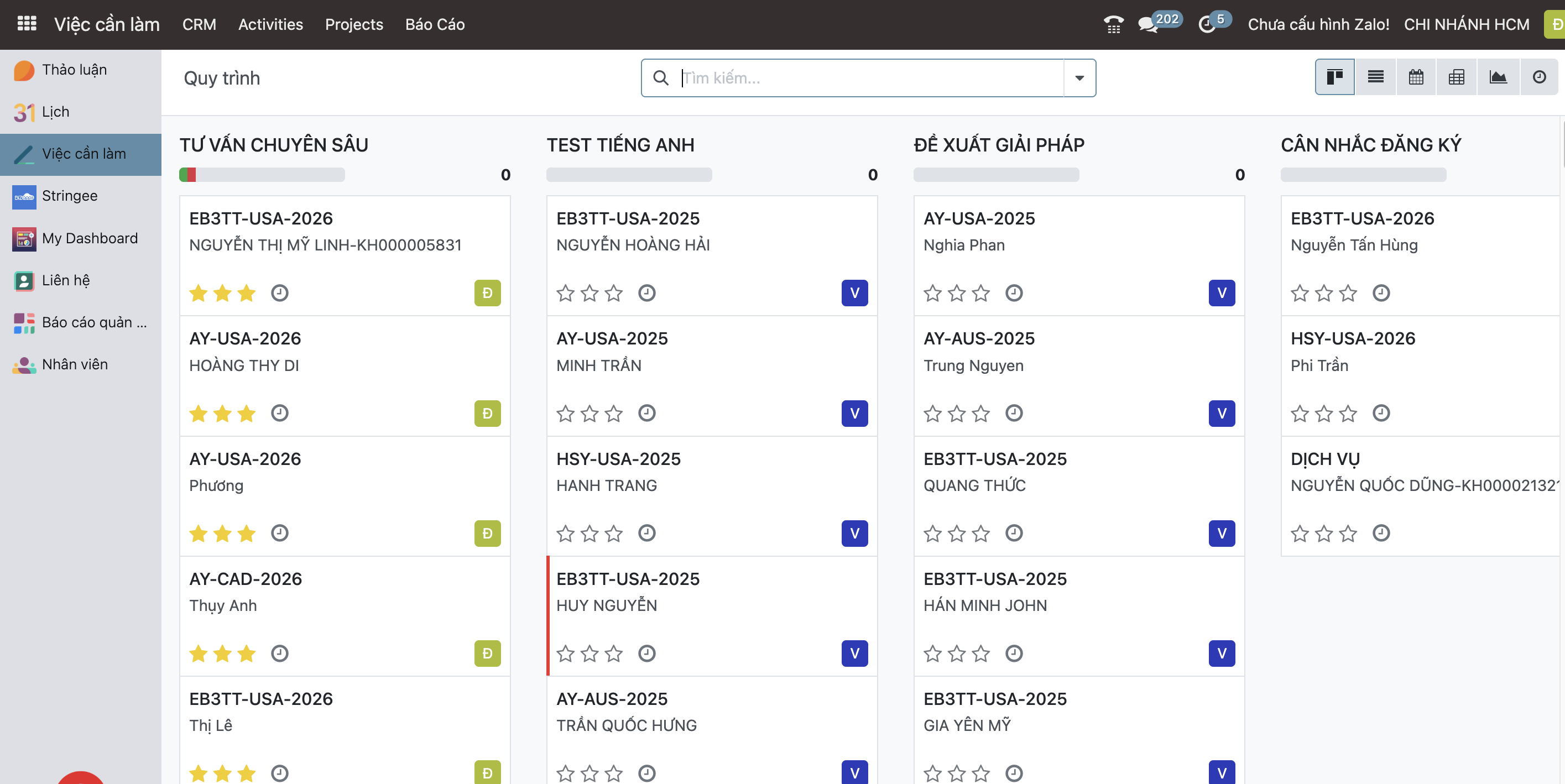Click assignee avatar Đ on Phương card
Viewport: 1565px width, 784px height.
click(x=487, y=533)
